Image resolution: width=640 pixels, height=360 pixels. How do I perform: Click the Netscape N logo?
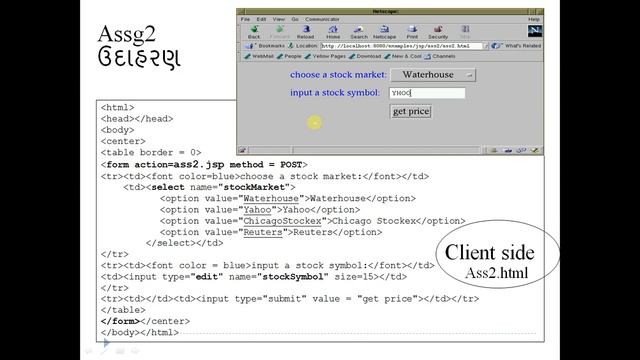(x=535, y=31)
